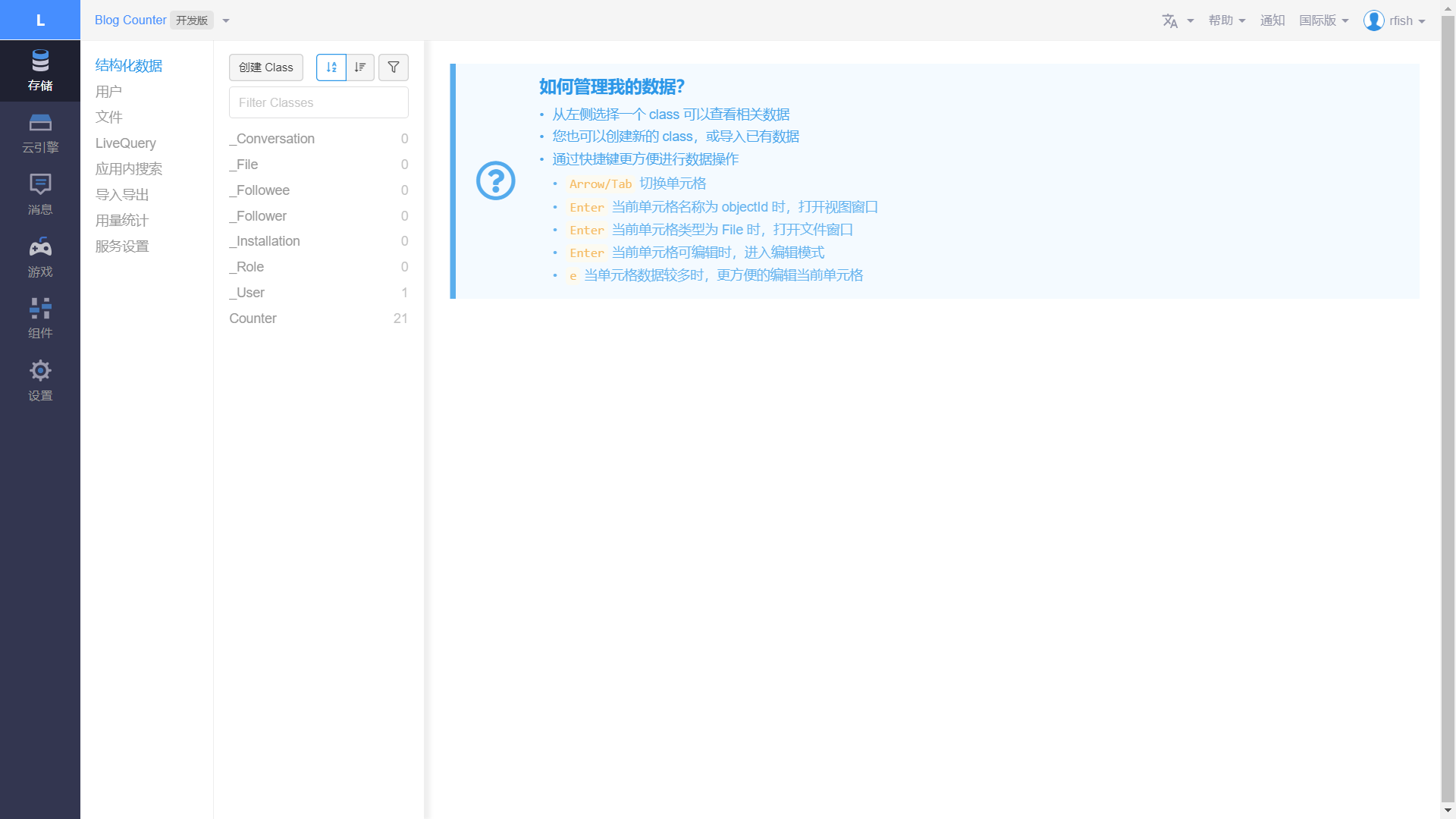Screen dimensions: 1456x819
Task: Open the Components (组件) sidebar section
Action: tap(40, 318)
